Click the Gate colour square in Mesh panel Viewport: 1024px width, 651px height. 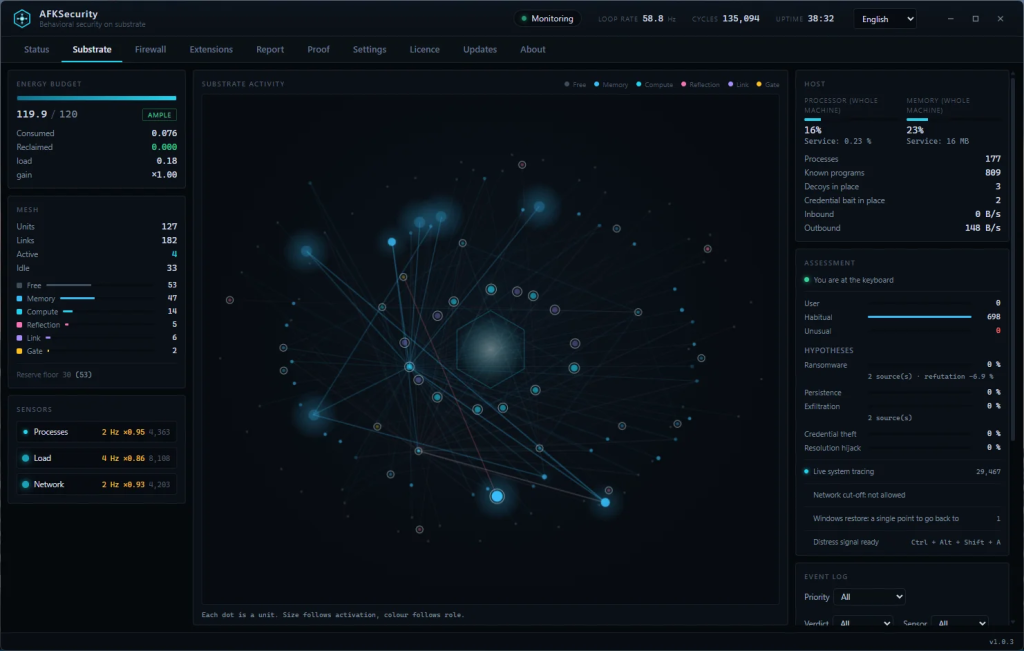coord(20,351)
